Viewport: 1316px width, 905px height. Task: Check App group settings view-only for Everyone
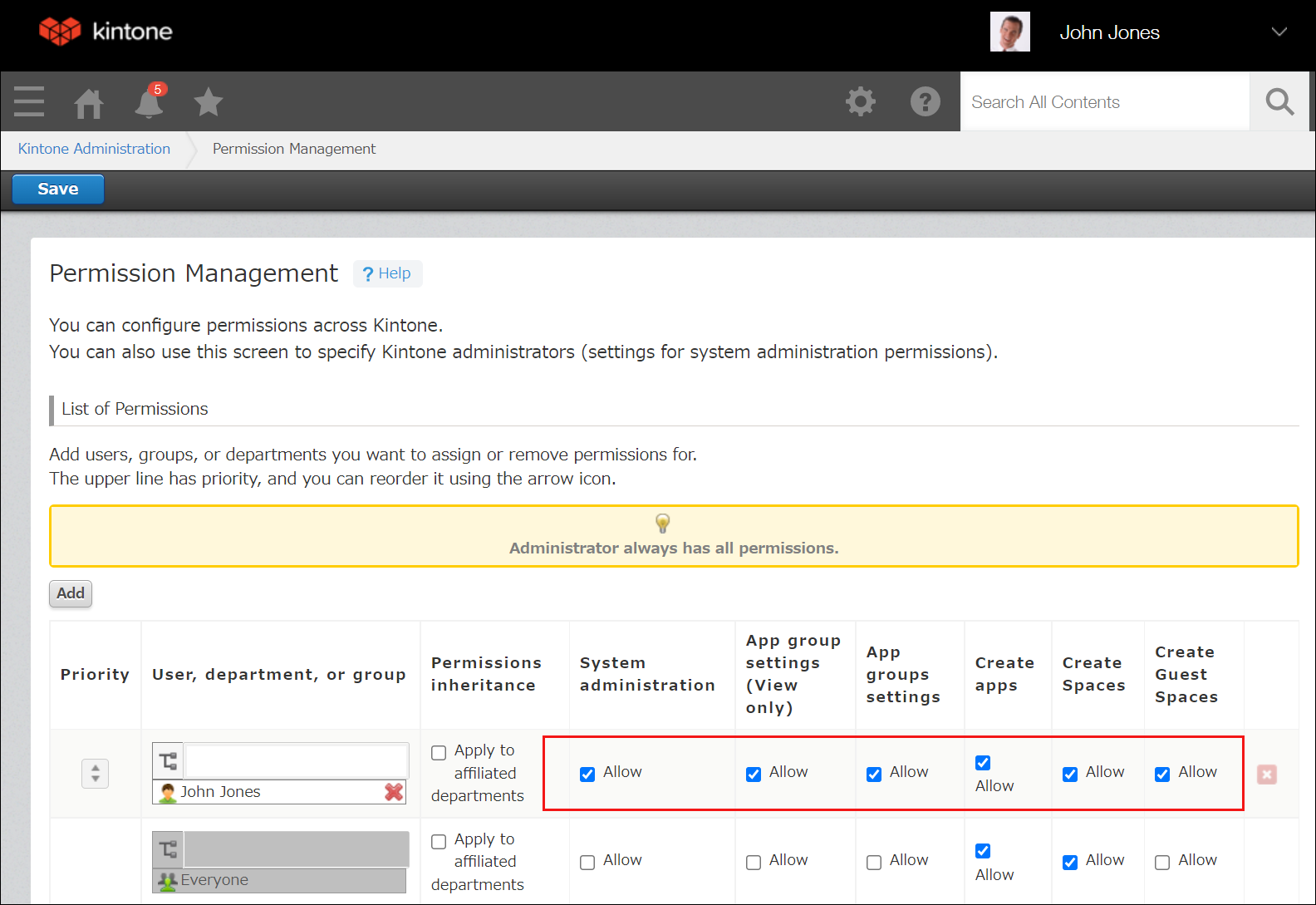754,863
